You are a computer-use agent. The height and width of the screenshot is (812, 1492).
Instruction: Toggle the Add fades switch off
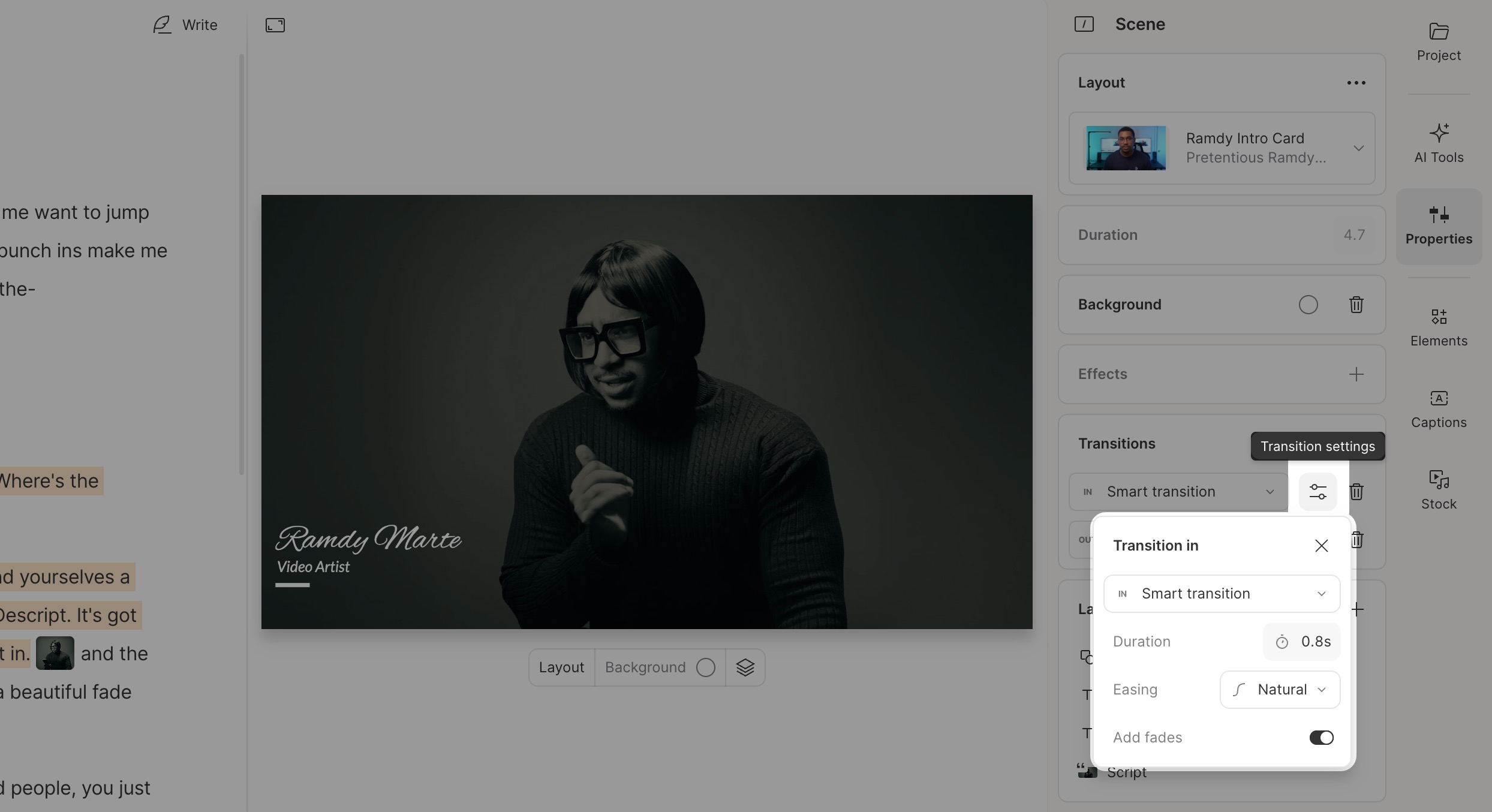(1321, 738)
